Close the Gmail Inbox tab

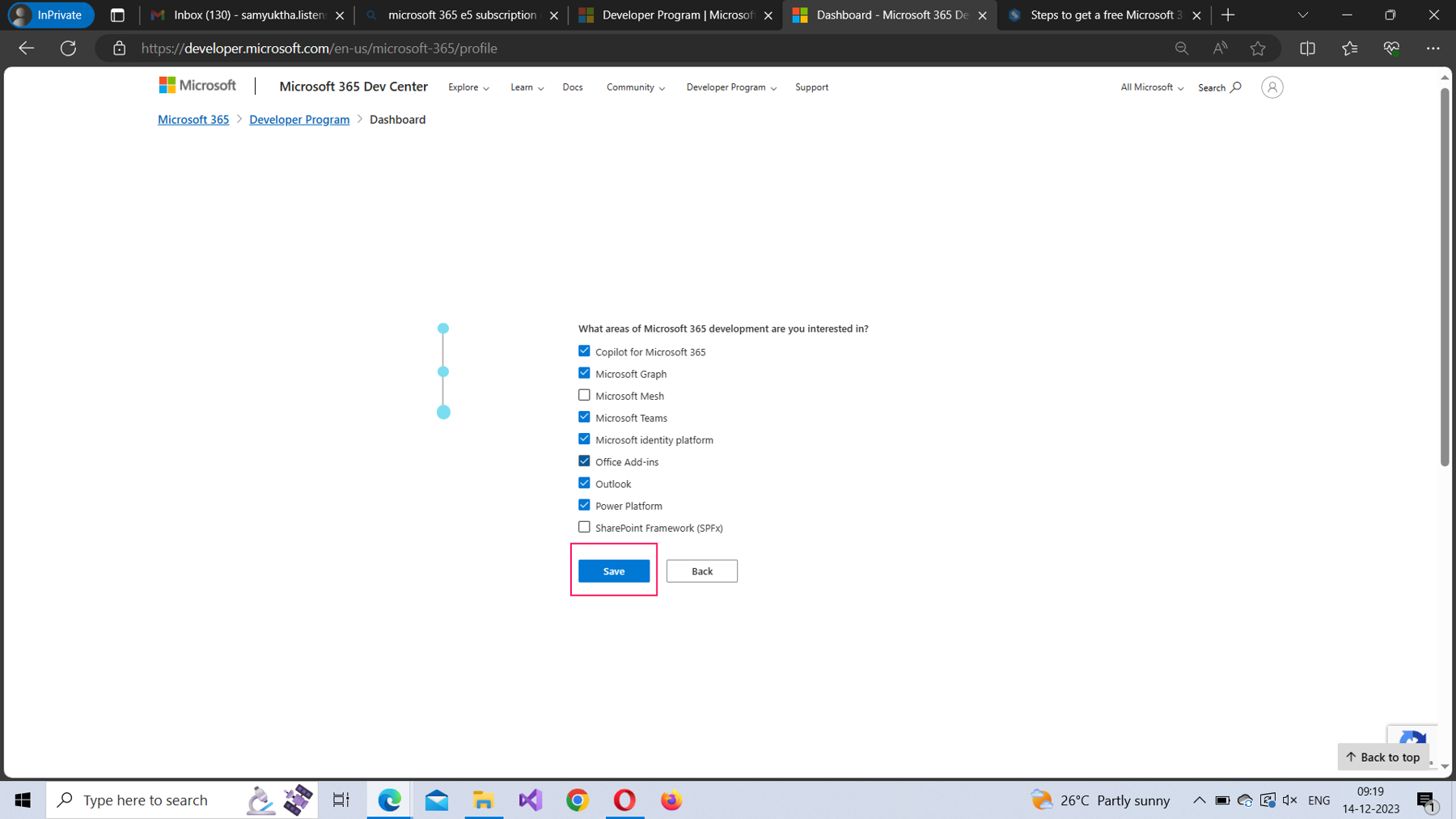(340, 15)
